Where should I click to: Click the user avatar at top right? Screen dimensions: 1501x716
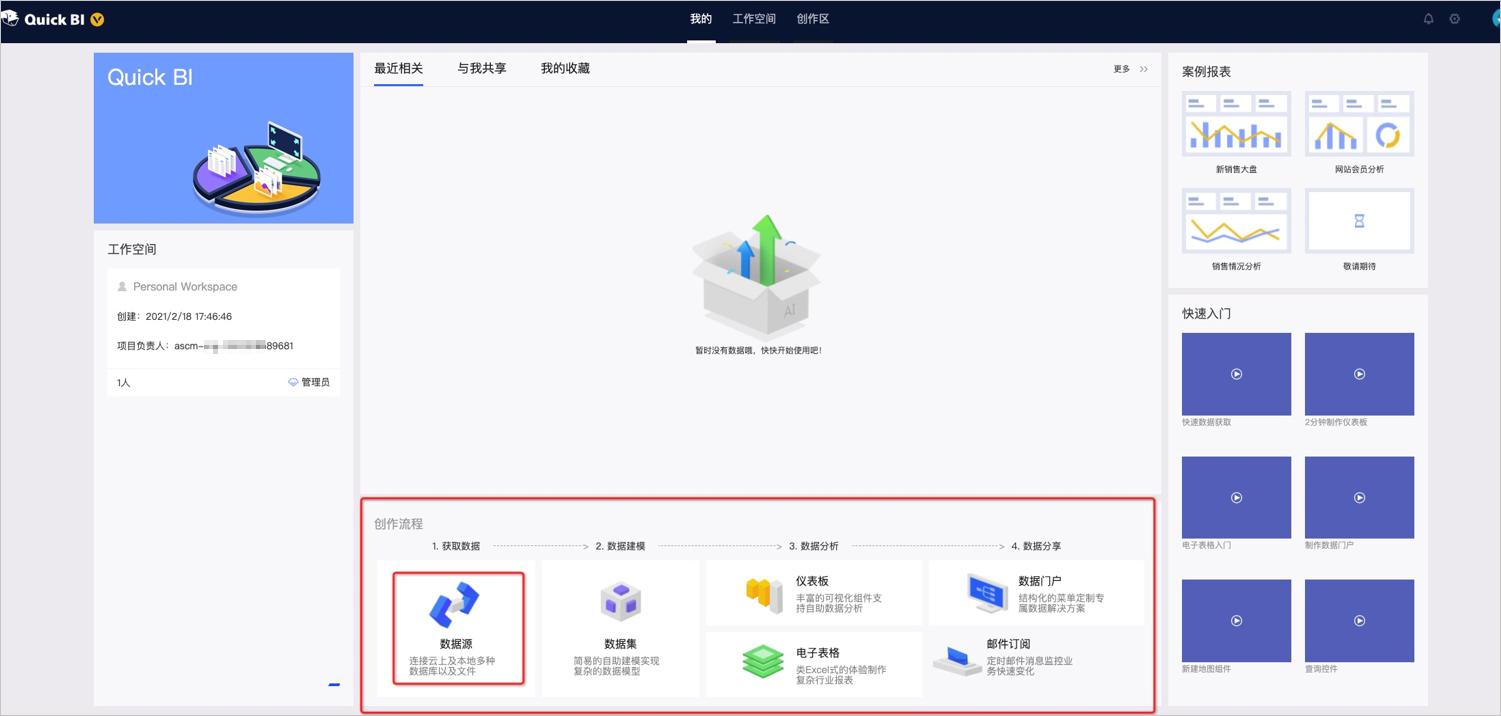pyautogui.click(x=1494, y=19)
